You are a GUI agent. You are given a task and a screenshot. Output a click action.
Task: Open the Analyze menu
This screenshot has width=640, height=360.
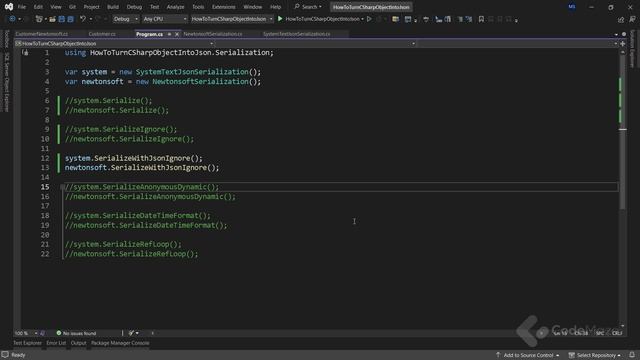pos(175,7)
